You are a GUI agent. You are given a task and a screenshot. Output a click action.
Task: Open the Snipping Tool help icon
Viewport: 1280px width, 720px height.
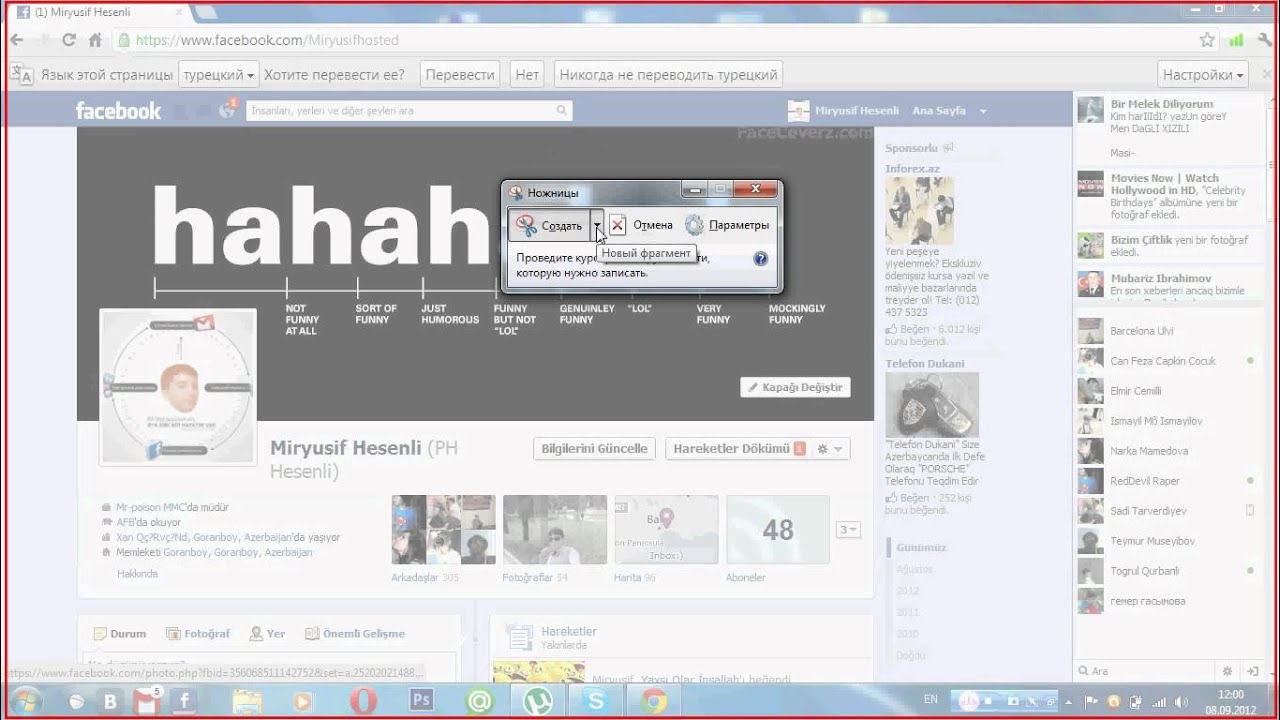click(760, 258)
